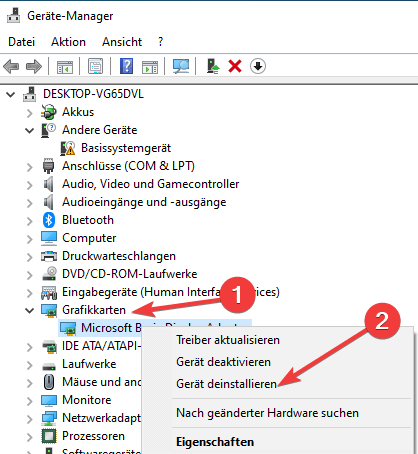Click the Bluetooth category icon
Image resolution: width=418 pixels, height=454 pixels.
(x=49, y=220)
